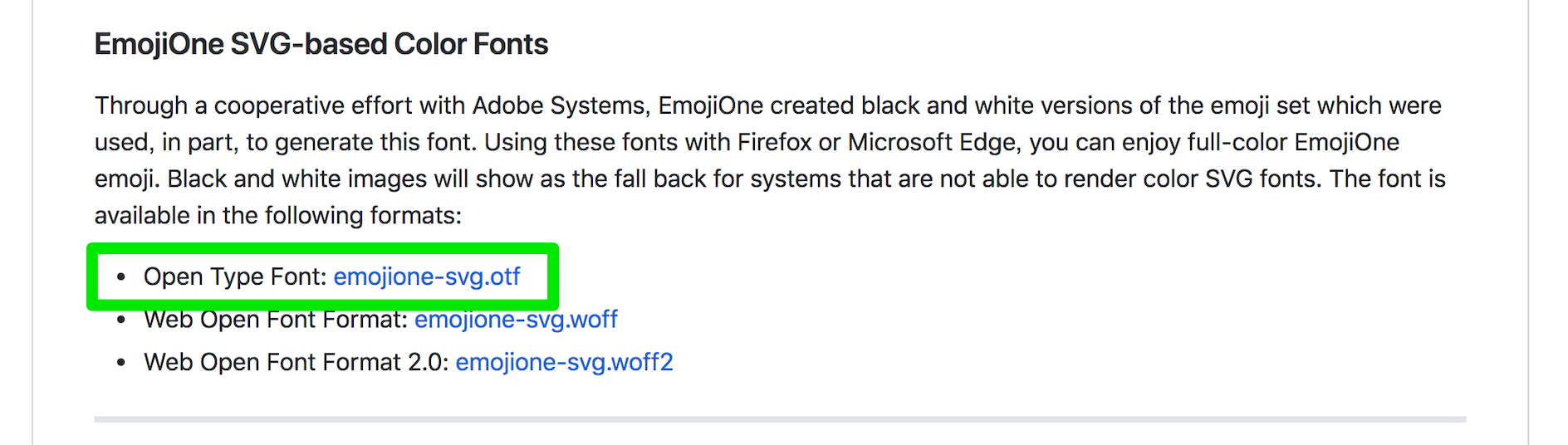Click the EmojiOne SVG-based Color Fonts heading
This screenshot has height=445, width=1568.
pos(321,44)
